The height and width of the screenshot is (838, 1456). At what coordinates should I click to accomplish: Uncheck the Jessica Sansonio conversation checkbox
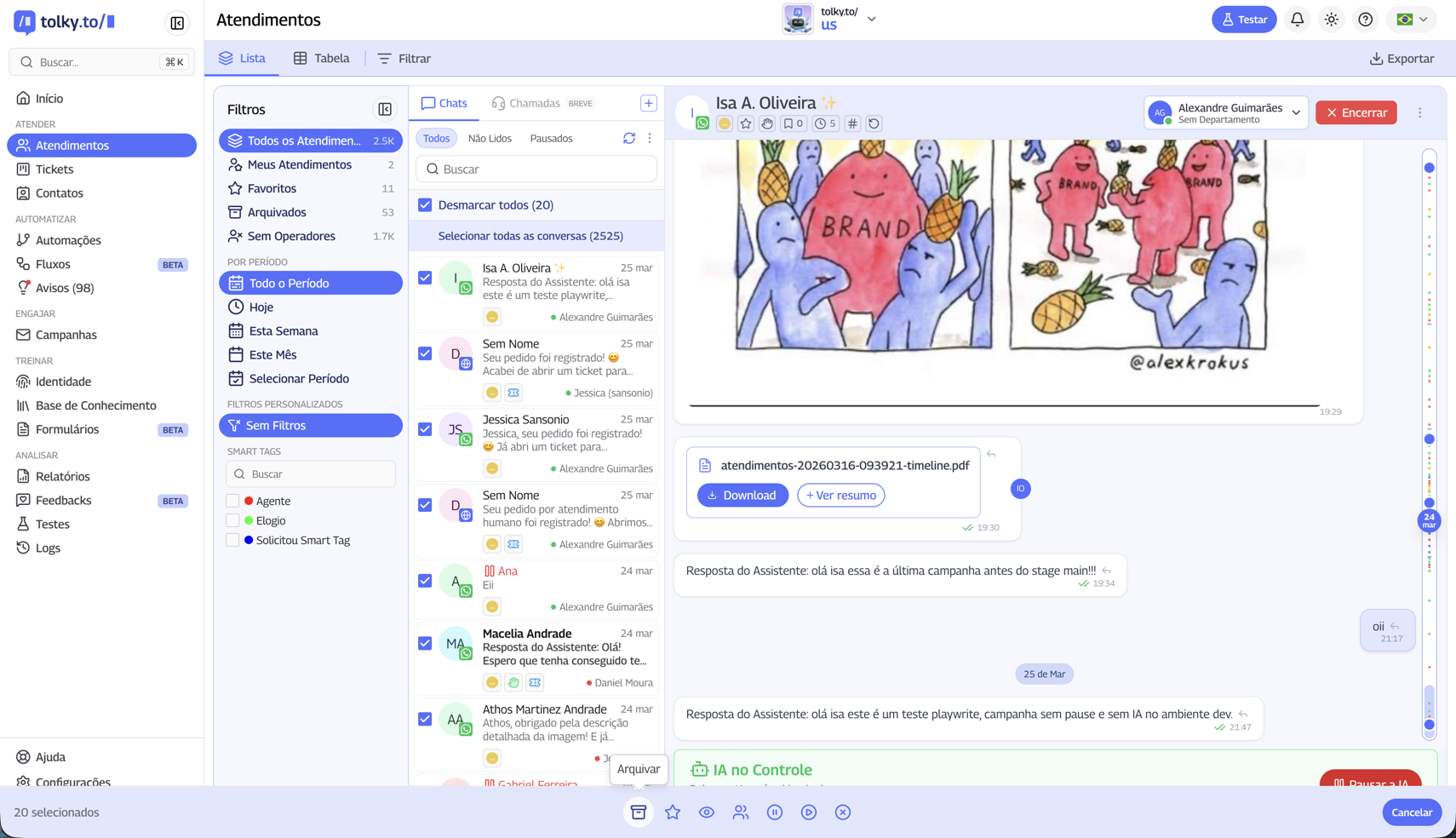coord(425,429)
